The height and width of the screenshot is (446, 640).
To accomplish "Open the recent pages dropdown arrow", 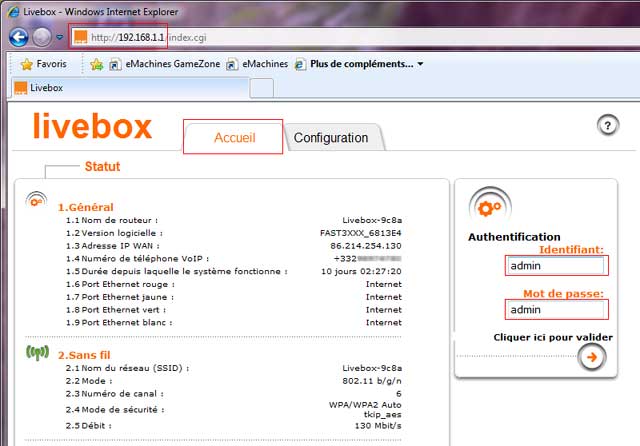I will (60, 37).
